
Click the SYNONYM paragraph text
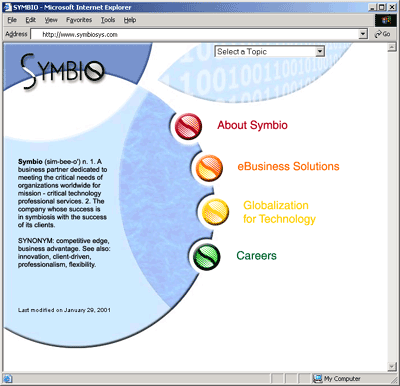(x=64, y=253)
